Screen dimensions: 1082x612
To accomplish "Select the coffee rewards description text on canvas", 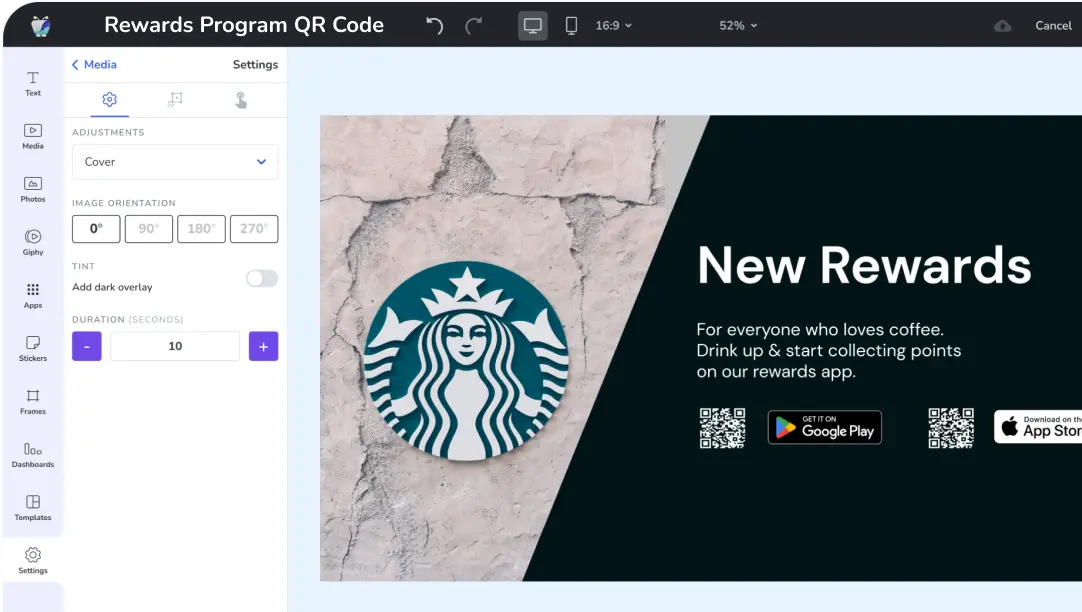I will 829,351.
